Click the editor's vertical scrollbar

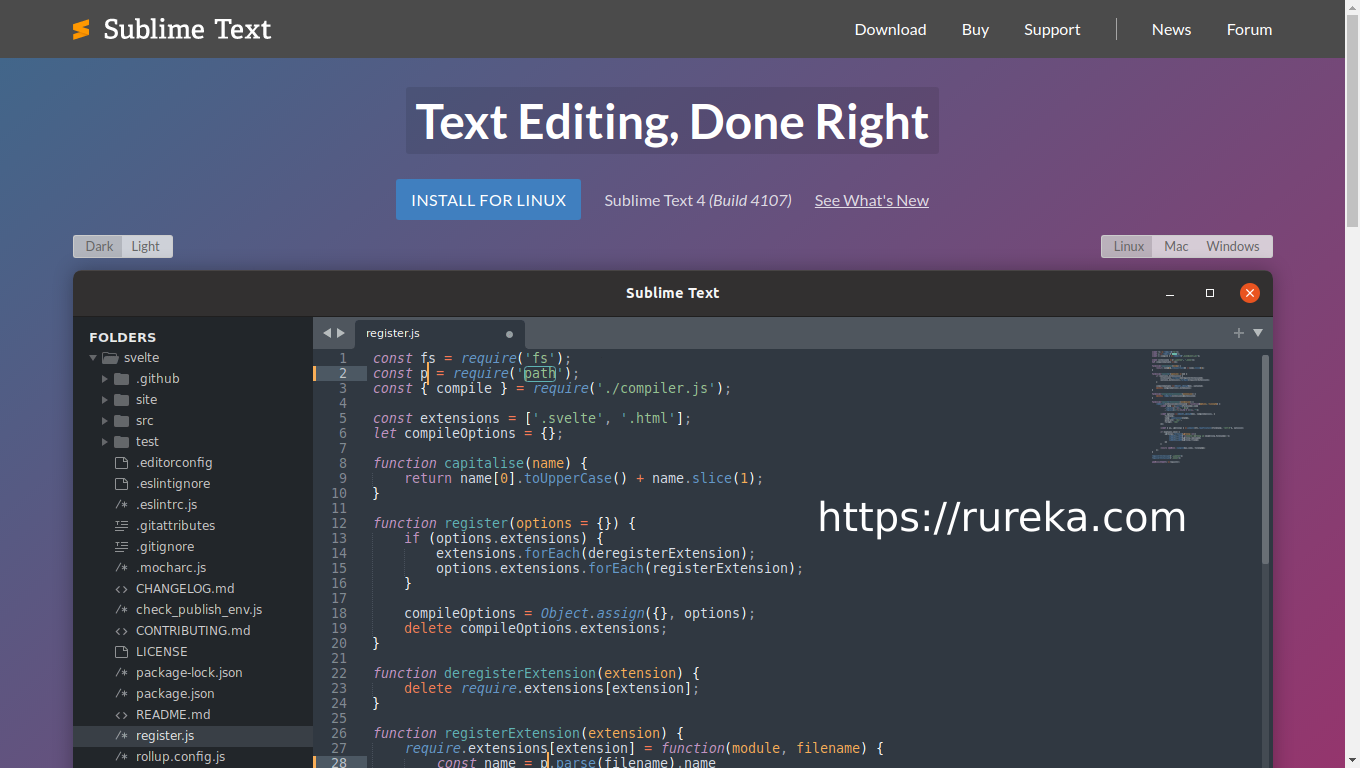(1266, 460)
